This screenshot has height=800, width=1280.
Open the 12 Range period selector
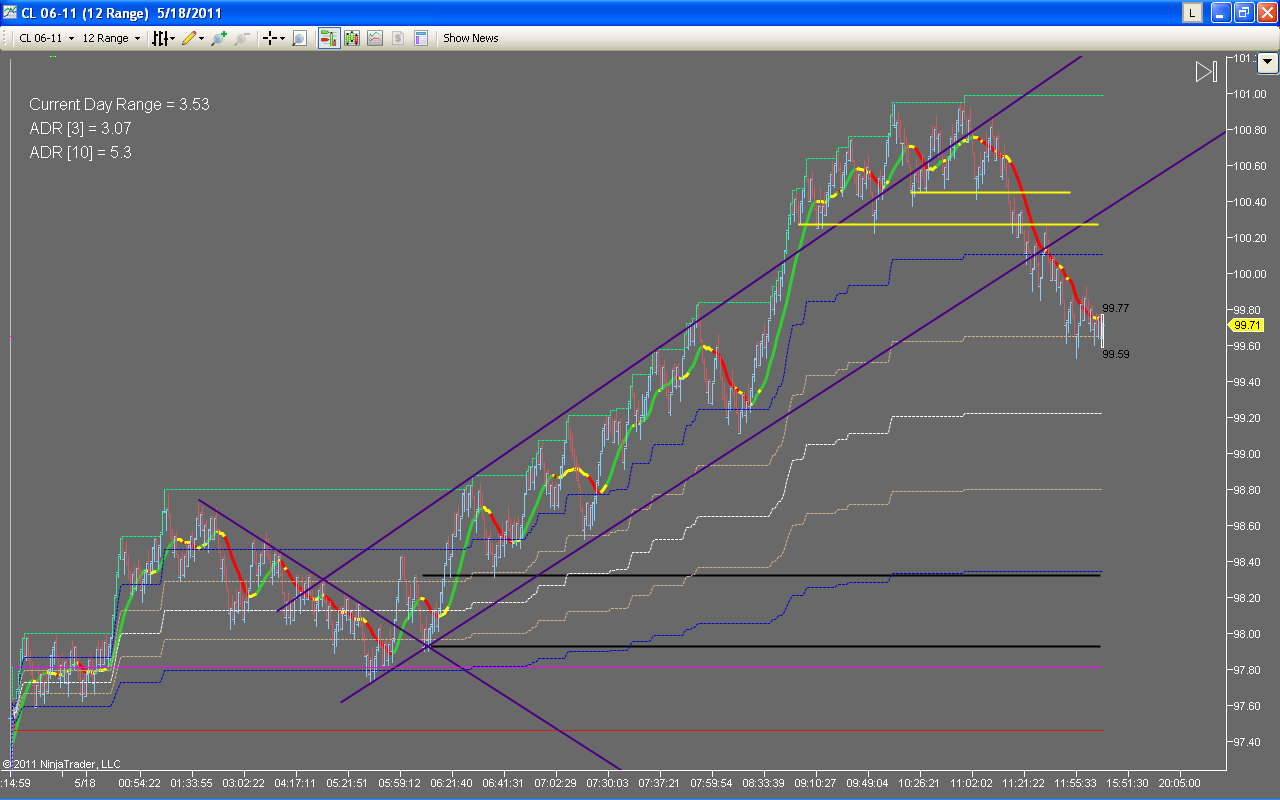[x=111, y=38]
